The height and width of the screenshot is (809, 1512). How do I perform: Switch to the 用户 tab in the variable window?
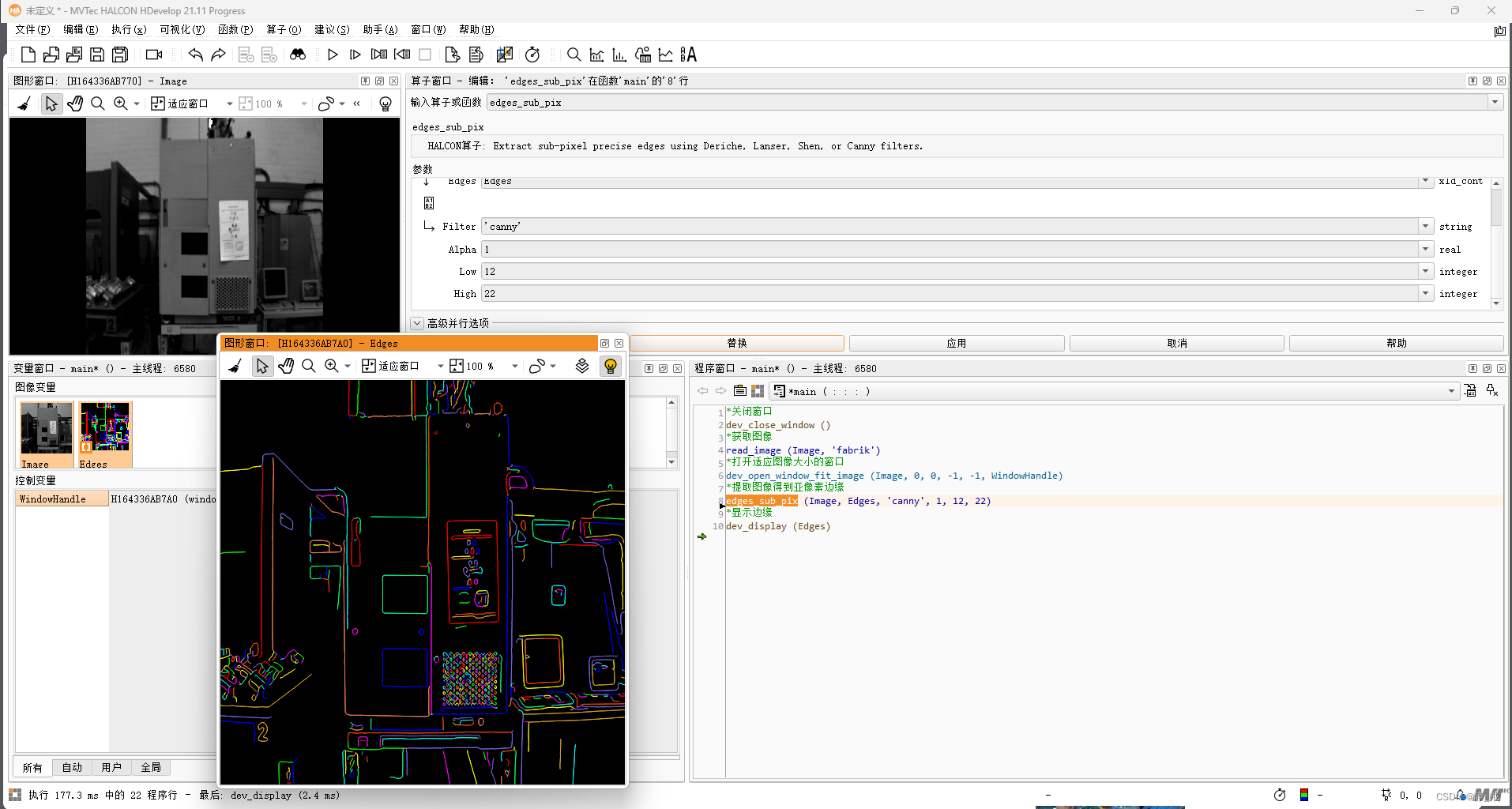pyautogui.click(x=111, y=767)
